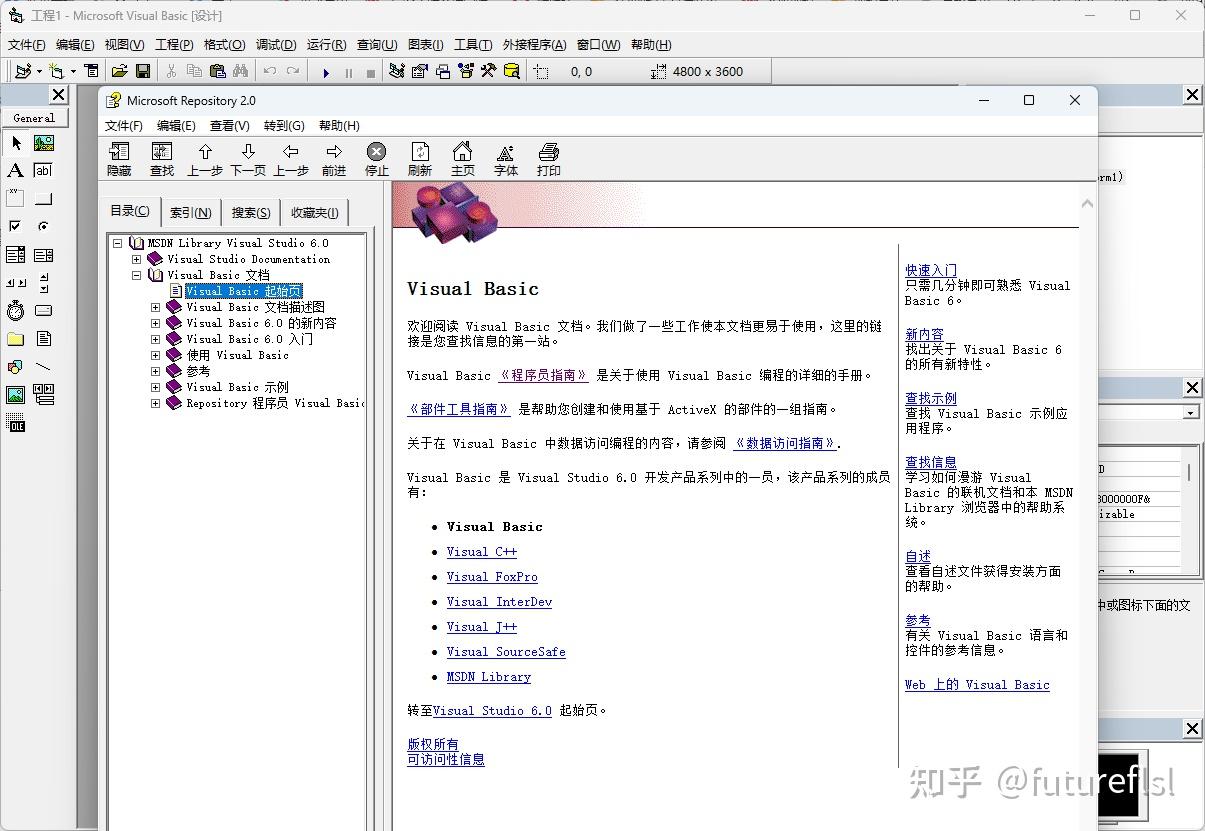Open dropdown arrow beside Add Form icon
The width and height of the screenshot is (1205, 831).
73,72
